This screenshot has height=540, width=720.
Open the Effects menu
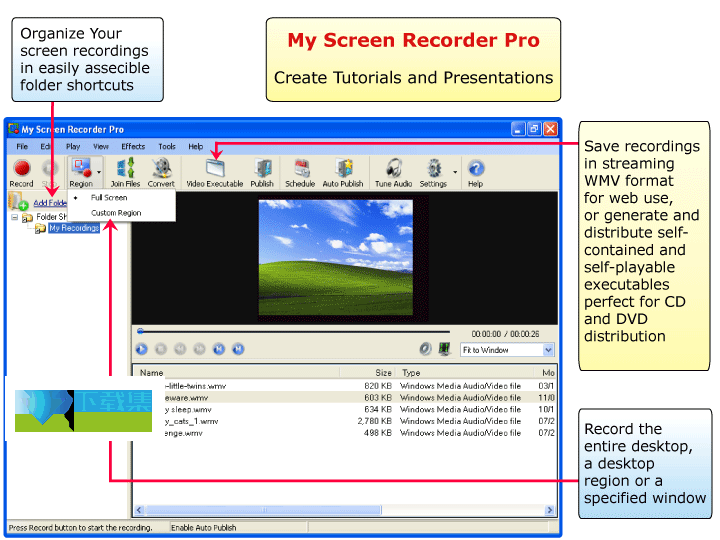point(133,146)
